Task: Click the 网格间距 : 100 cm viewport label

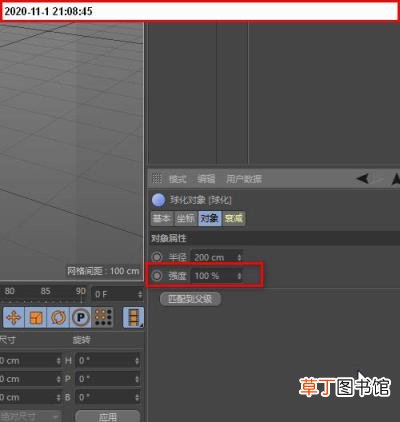Action: click(x=103, y=271)
